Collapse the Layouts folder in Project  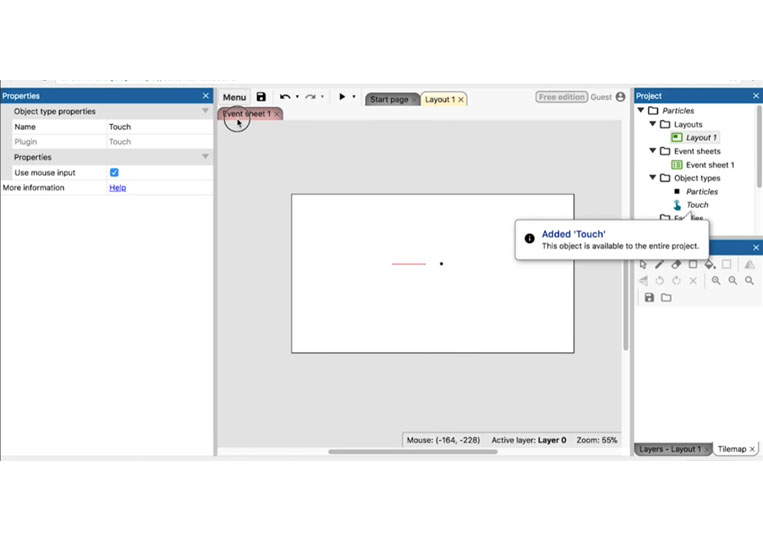(x=653, y=124)
